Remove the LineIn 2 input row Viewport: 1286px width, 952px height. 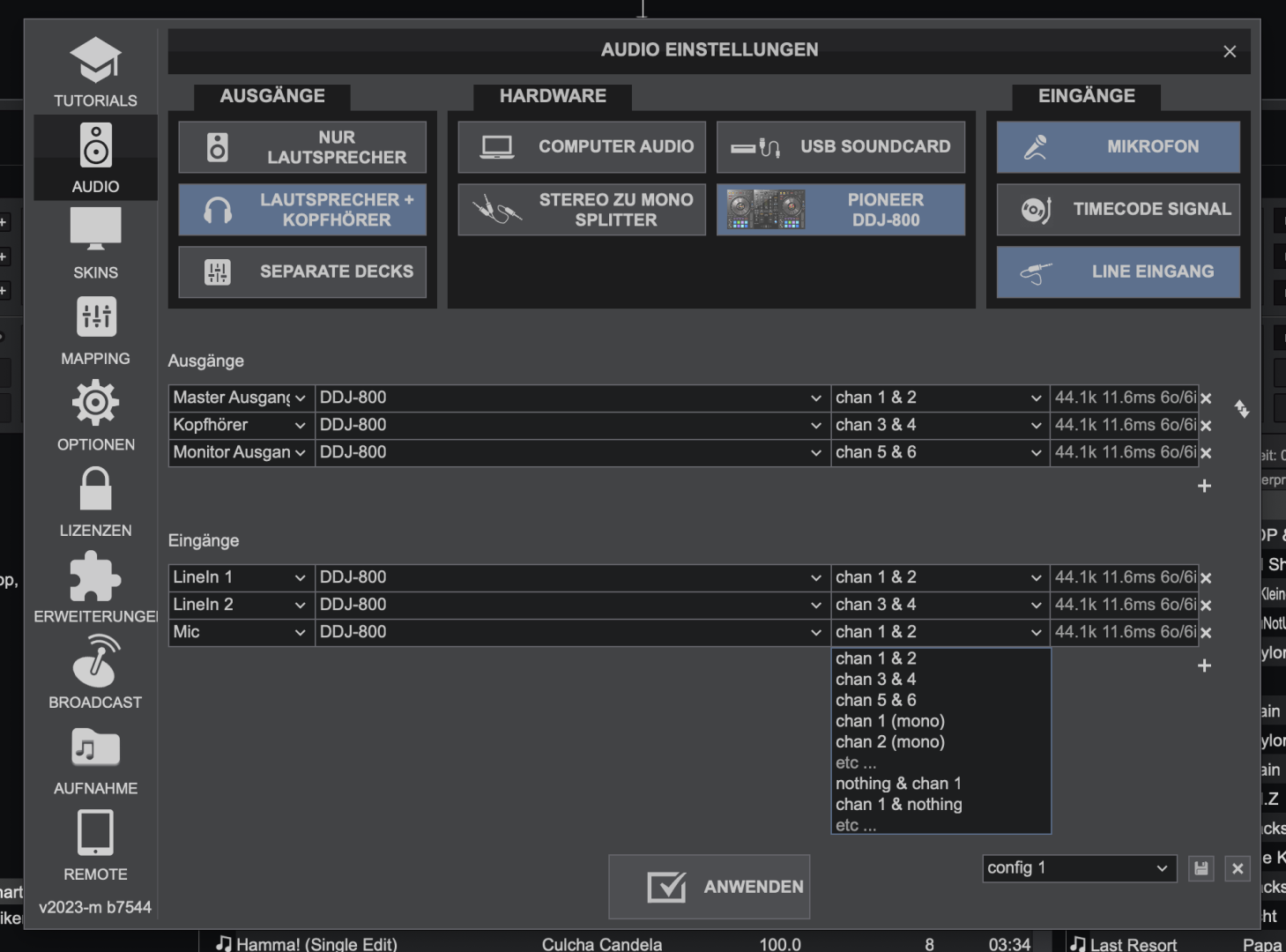click(1206, 606)
